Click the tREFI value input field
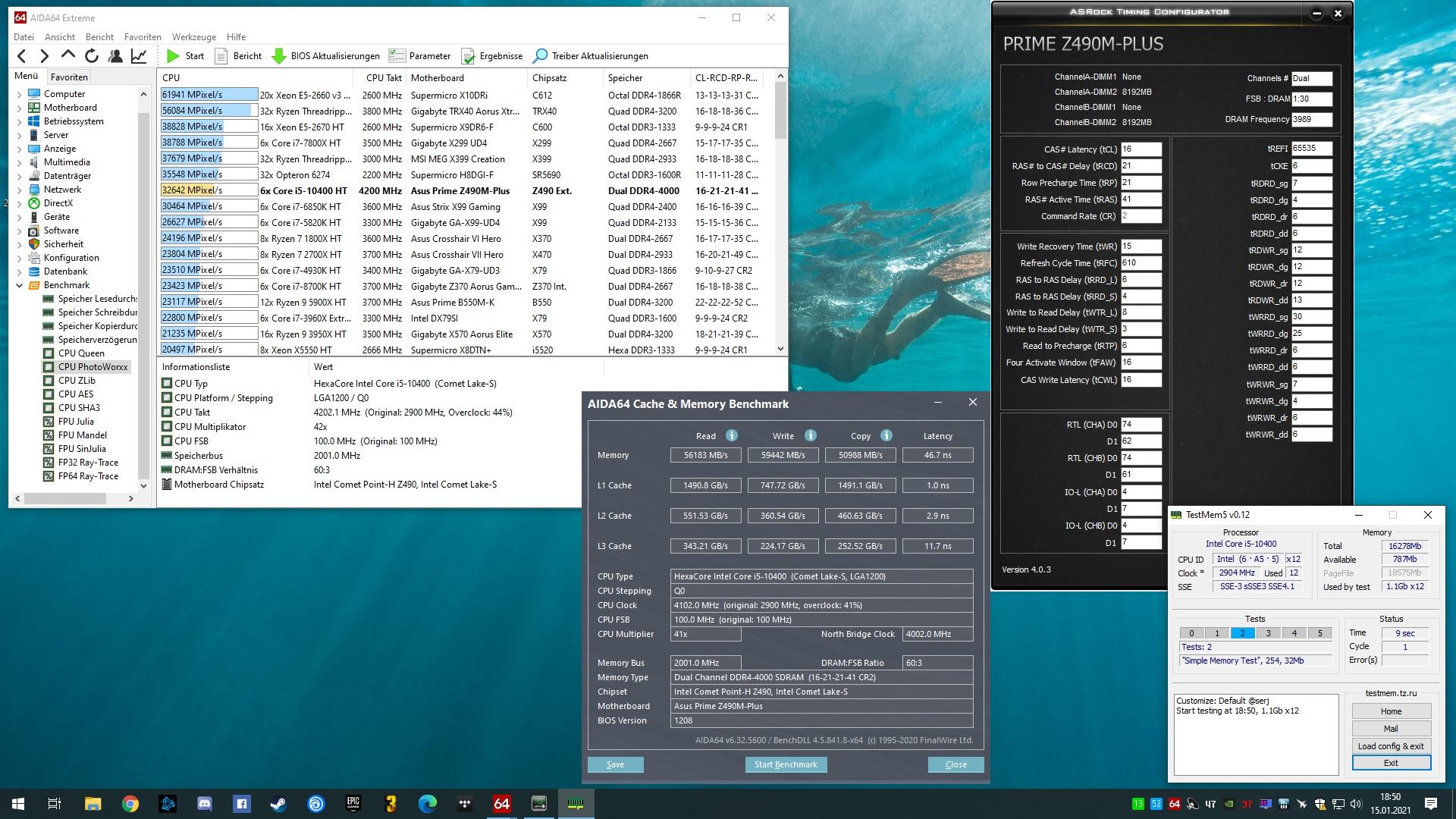 point(1310,149)
